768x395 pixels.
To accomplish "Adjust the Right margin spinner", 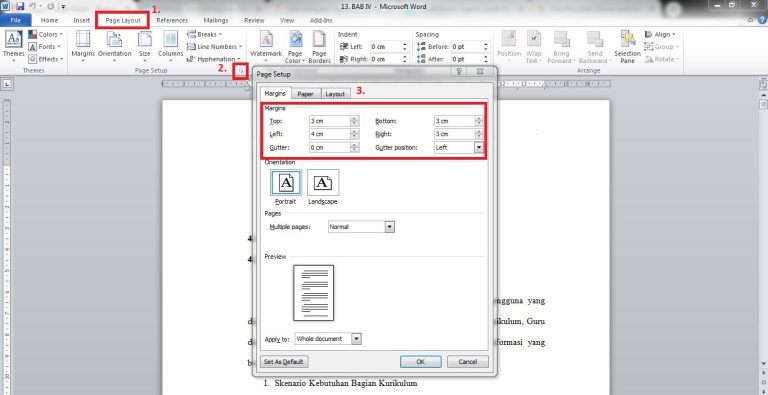I will 480,134.
